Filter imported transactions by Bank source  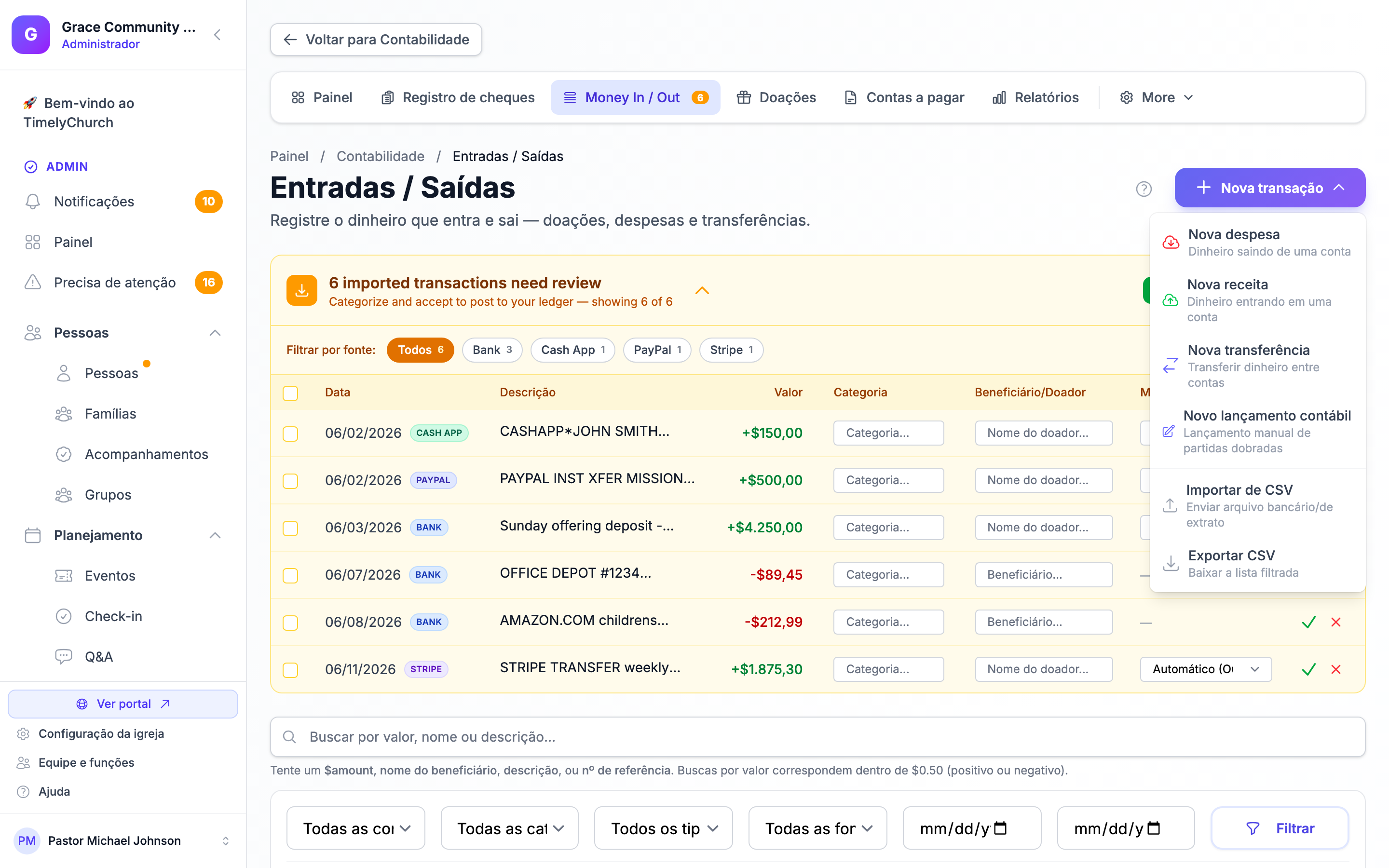coord(492,350)
